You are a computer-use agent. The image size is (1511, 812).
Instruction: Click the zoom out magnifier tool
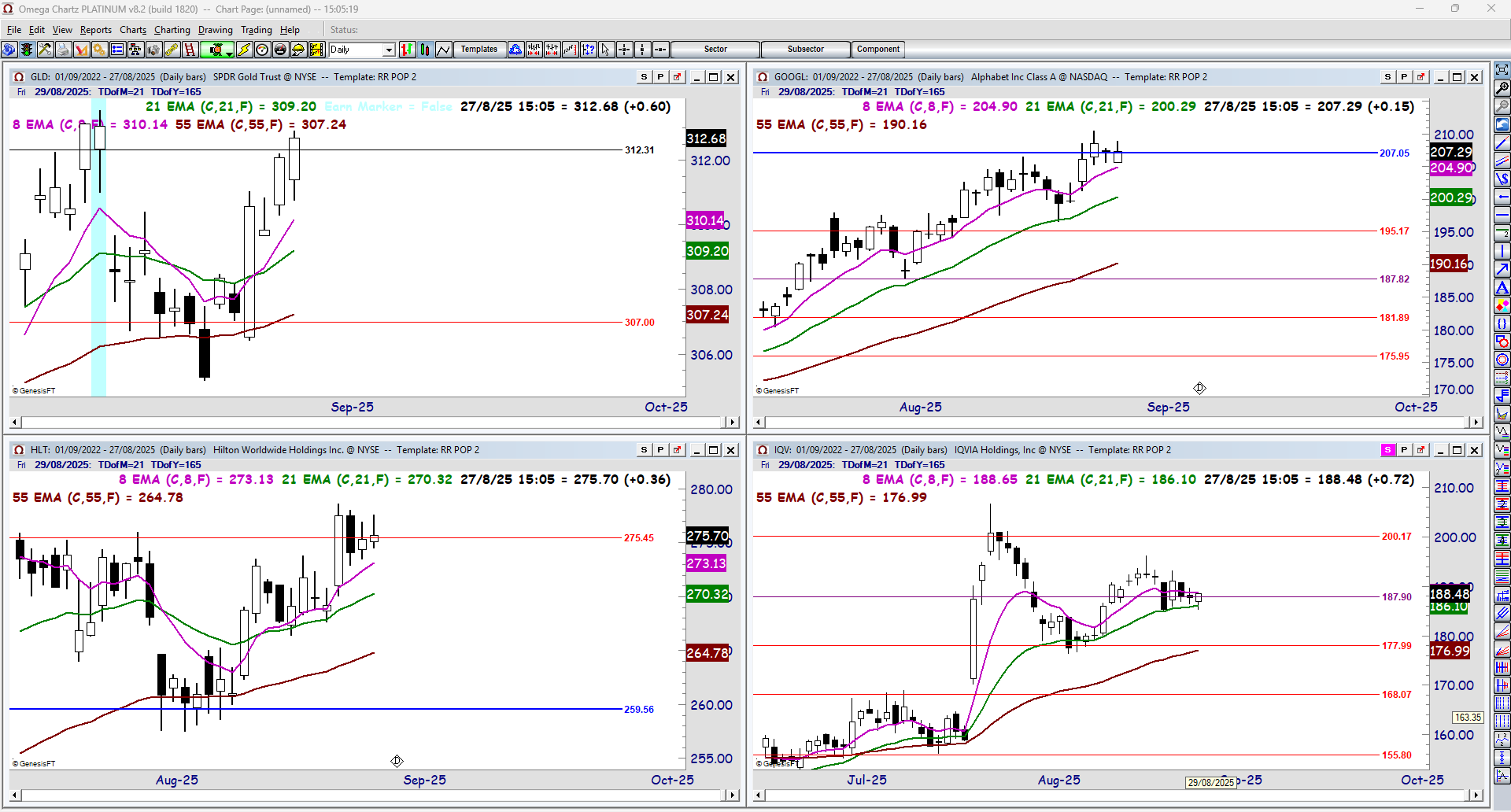tap(1502, 106)
